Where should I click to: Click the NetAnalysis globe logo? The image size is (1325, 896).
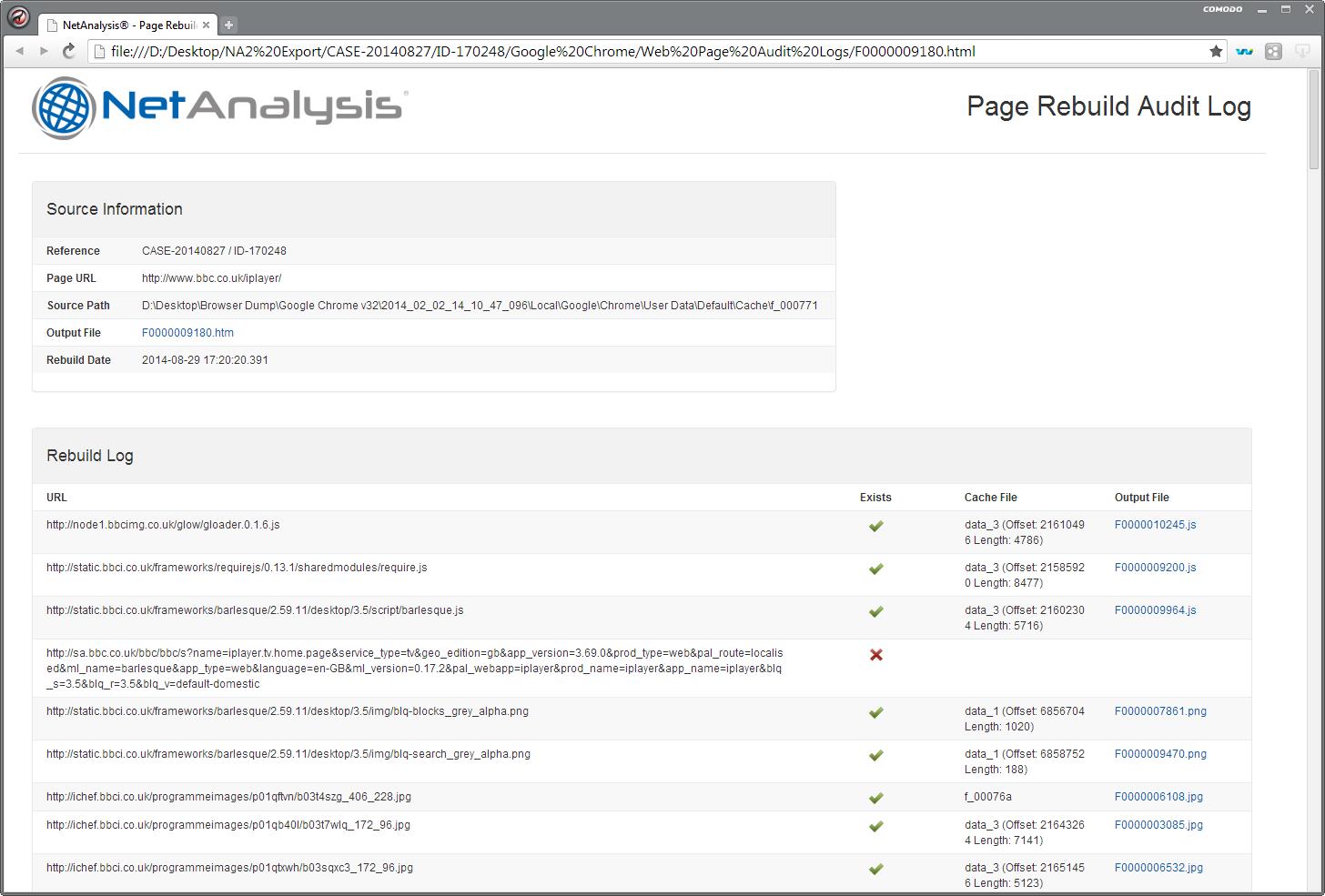pyautogui.click(x=64, y=108)
